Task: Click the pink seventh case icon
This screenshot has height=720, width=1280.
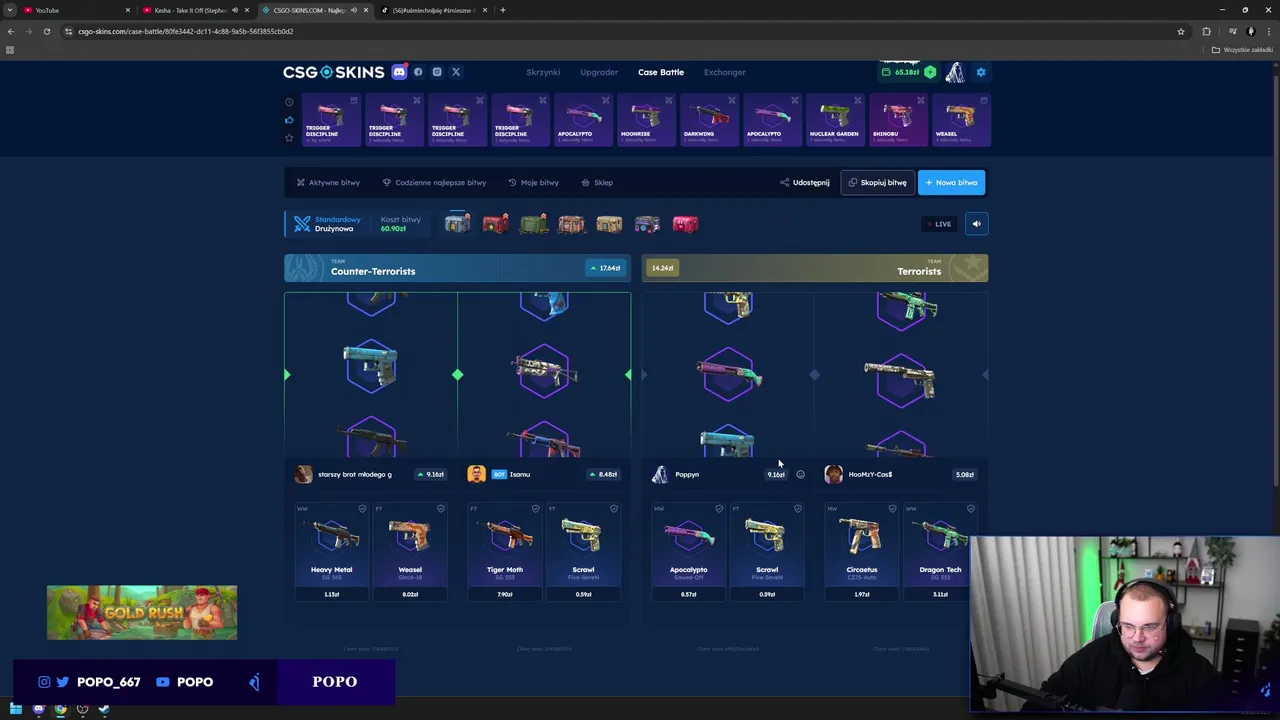Action: tap(685, 224)
